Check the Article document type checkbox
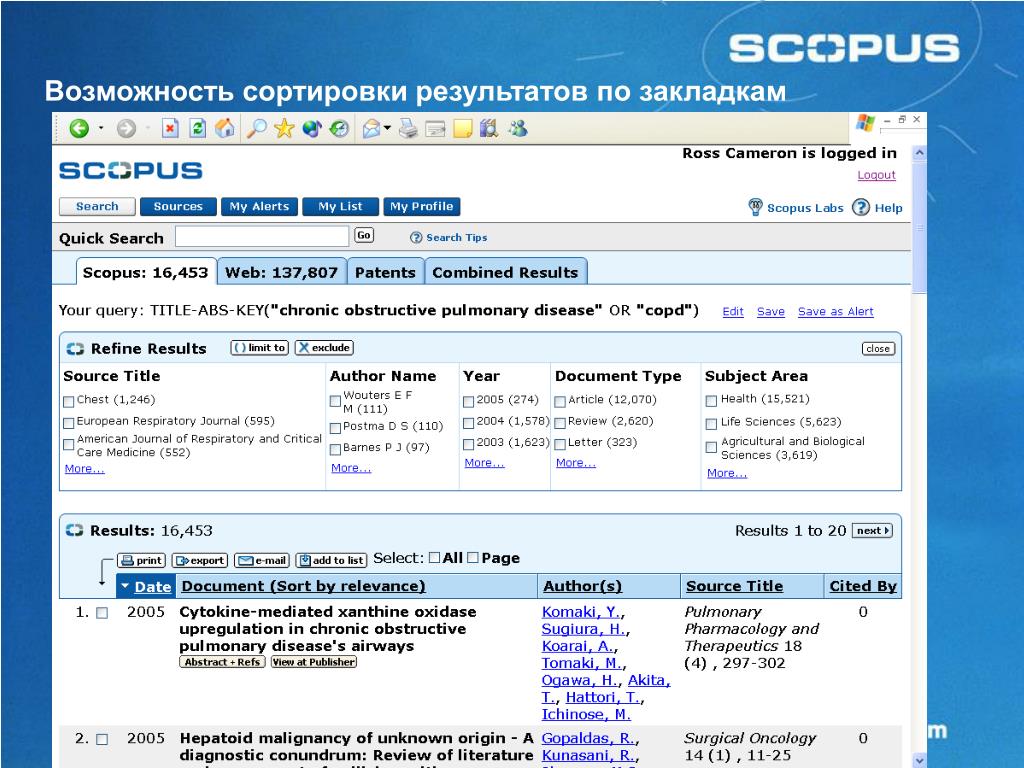 tap(560, 401)
